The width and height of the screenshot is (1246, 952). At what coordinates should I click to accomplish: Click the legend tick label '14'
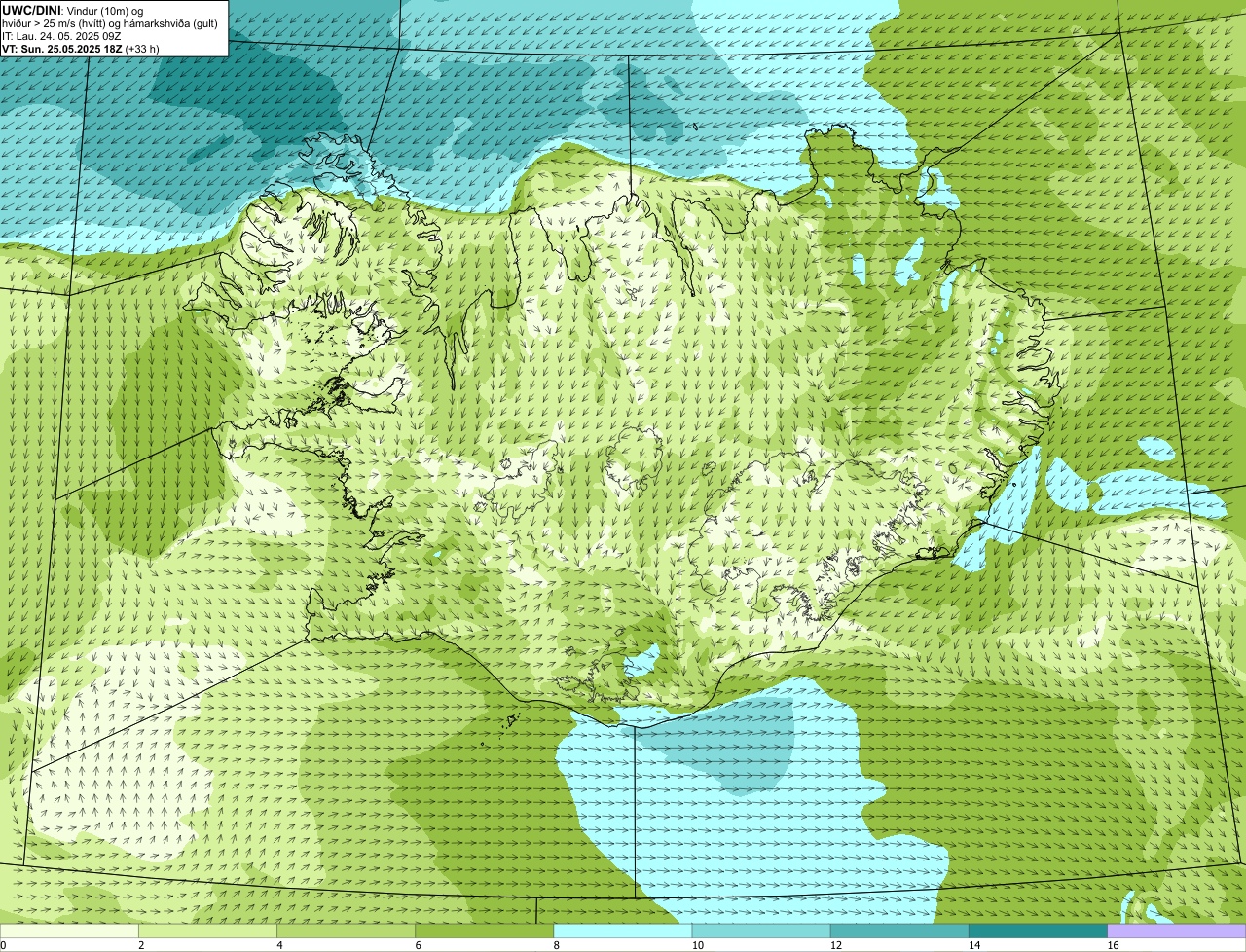coord(974,945)
